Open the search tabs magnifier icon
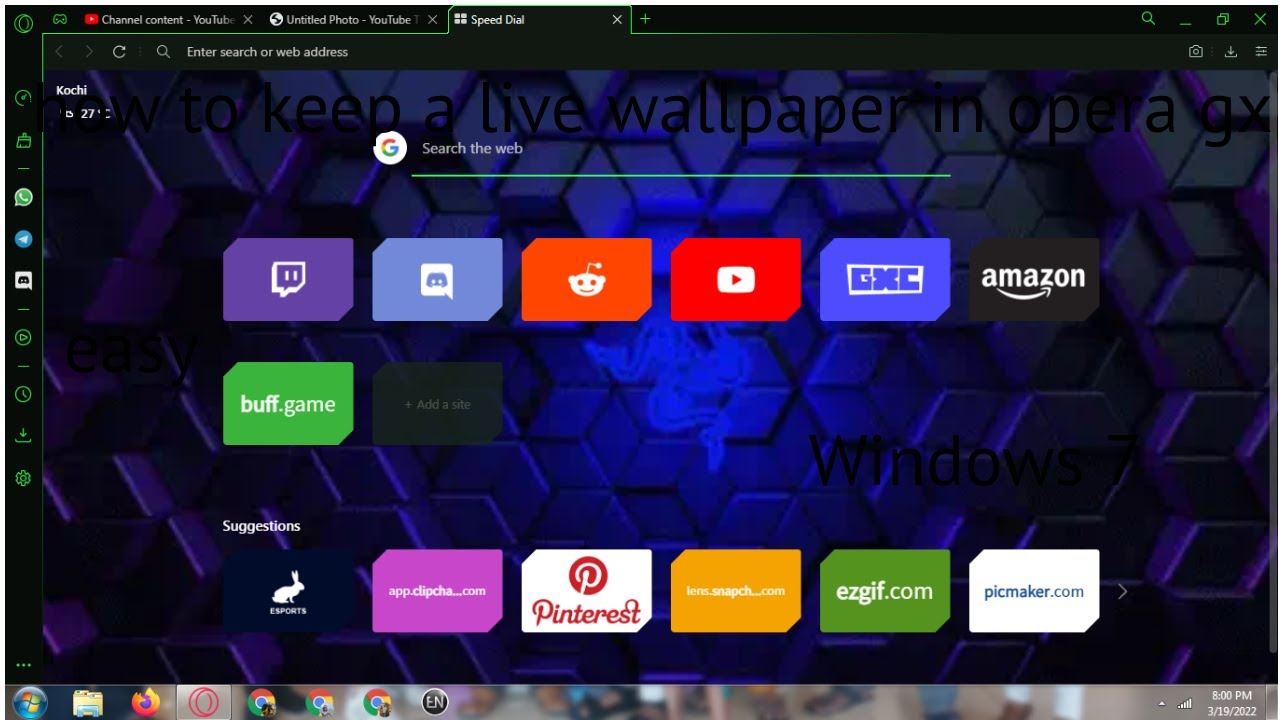 (1148, 18)
